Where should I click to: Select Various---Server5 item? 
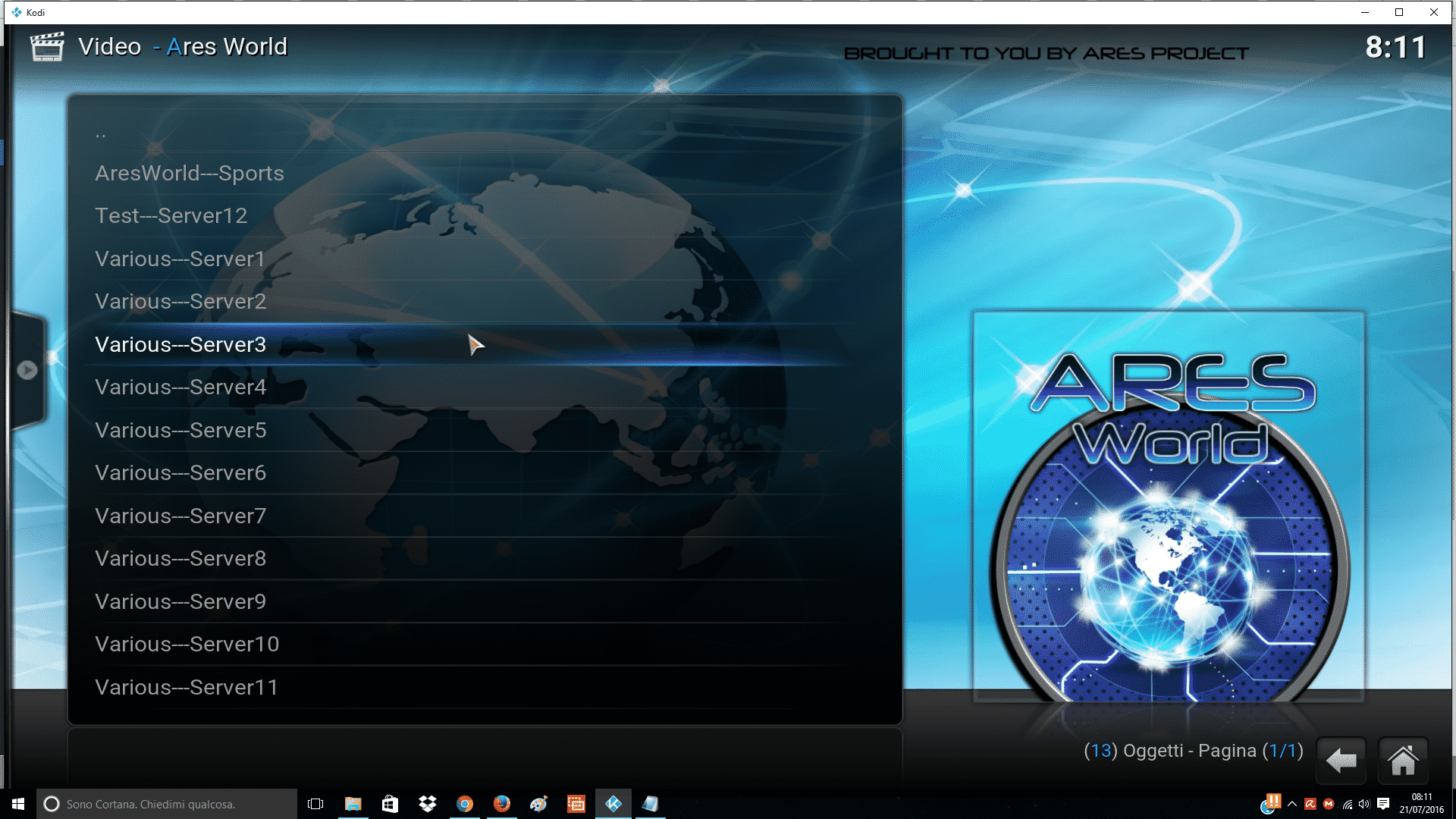pos(485,430)
